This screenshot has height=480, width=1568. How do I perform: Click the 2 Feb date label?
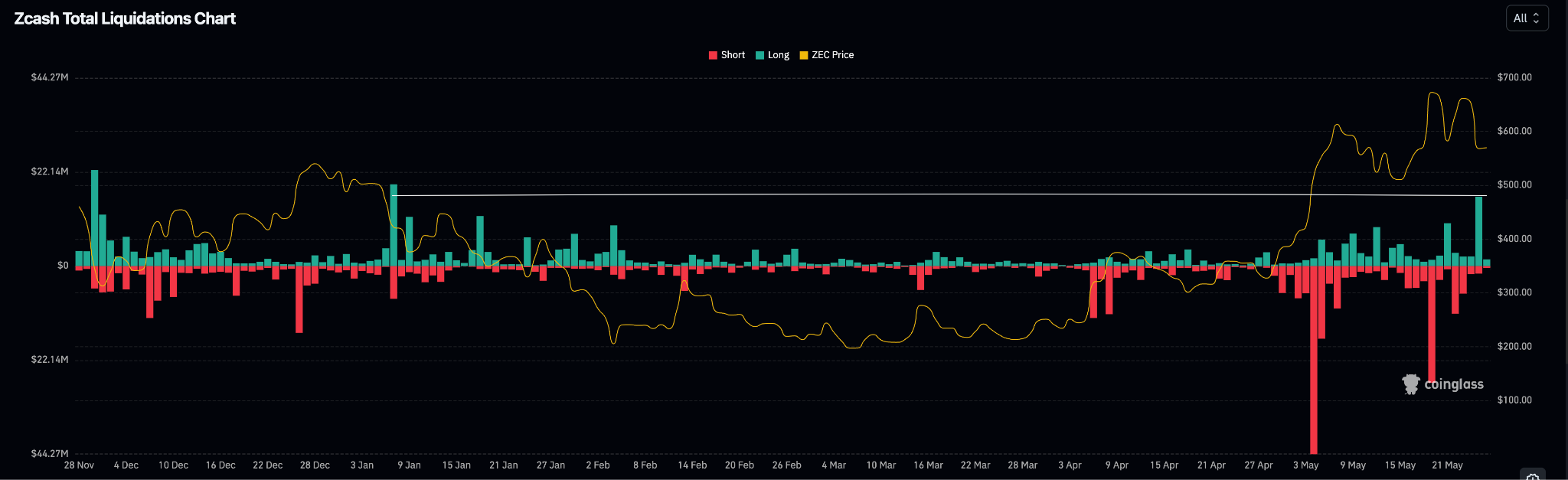pyautogui.click(x=598, y=465)
